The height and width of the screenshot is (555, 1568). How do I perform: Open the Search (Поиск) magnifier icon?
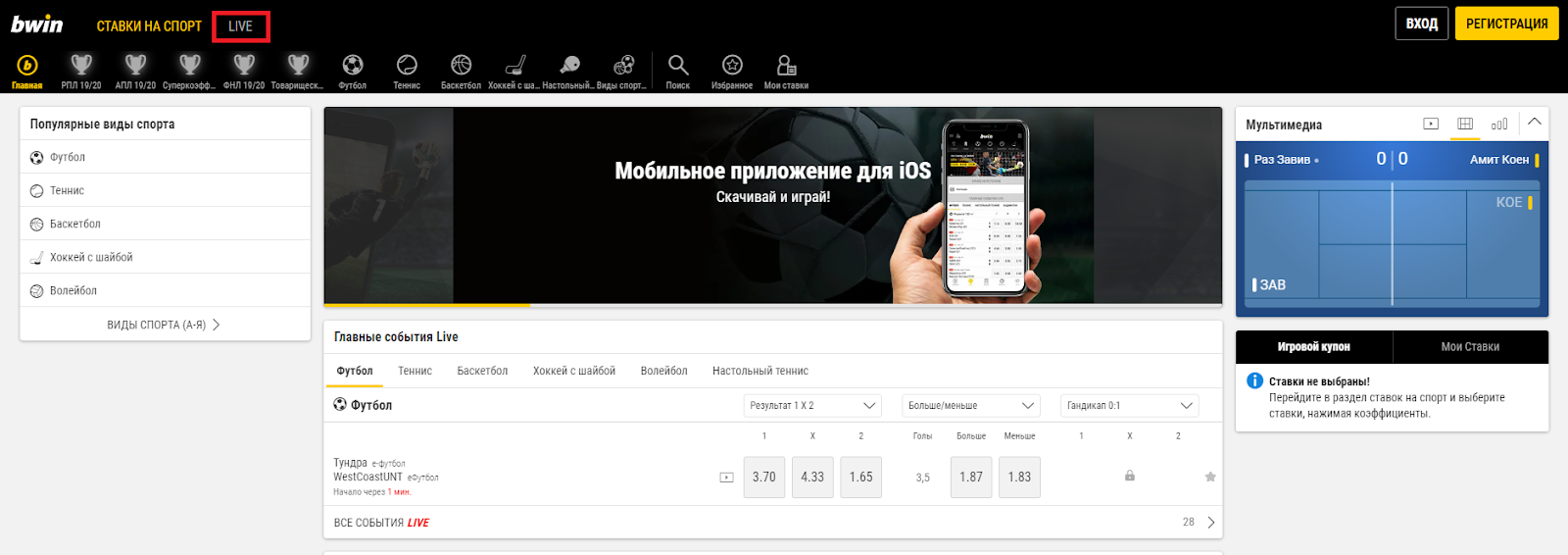click(x=677, y=67)
